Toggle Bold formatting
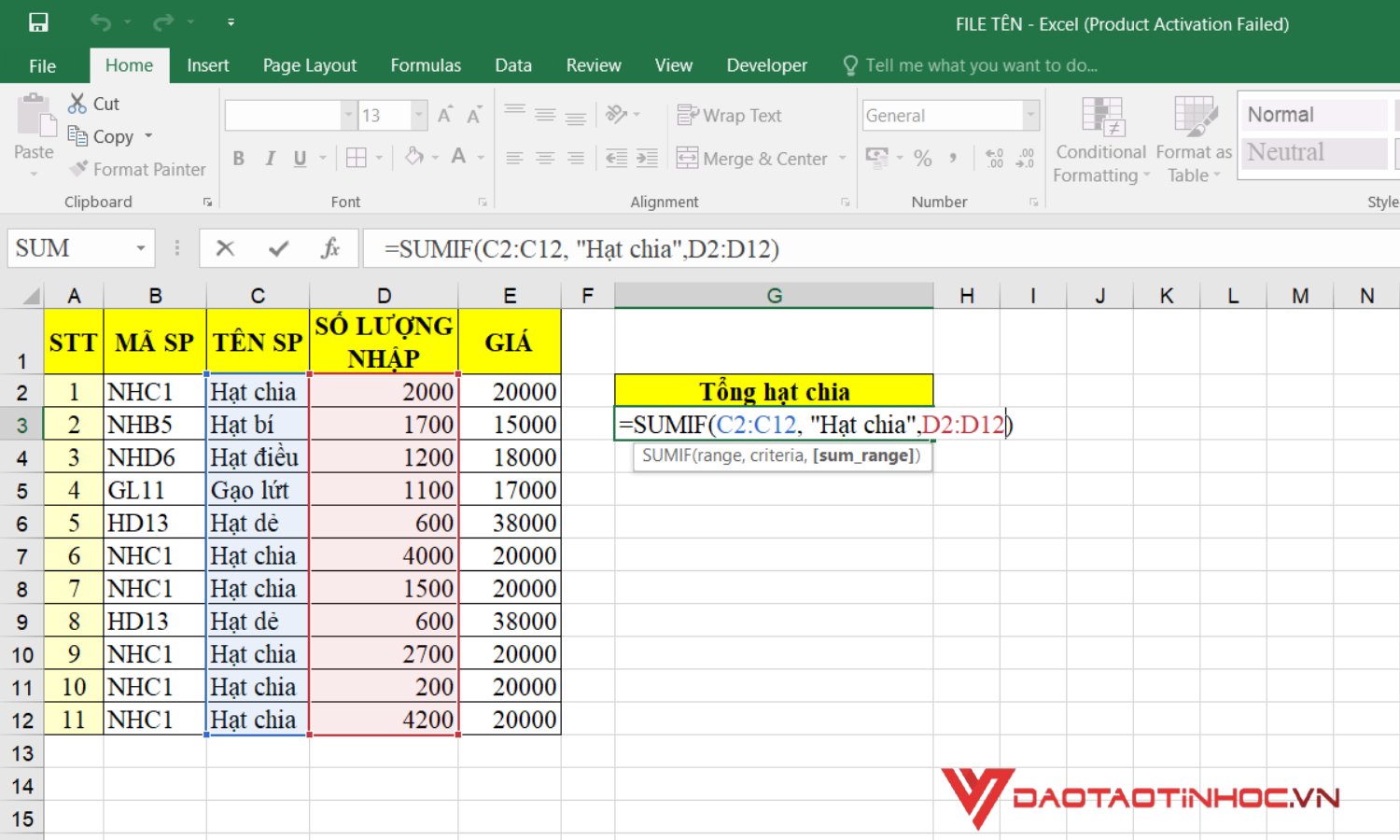This screenshot has height=840, width=1400. click(x=239, y=159)
